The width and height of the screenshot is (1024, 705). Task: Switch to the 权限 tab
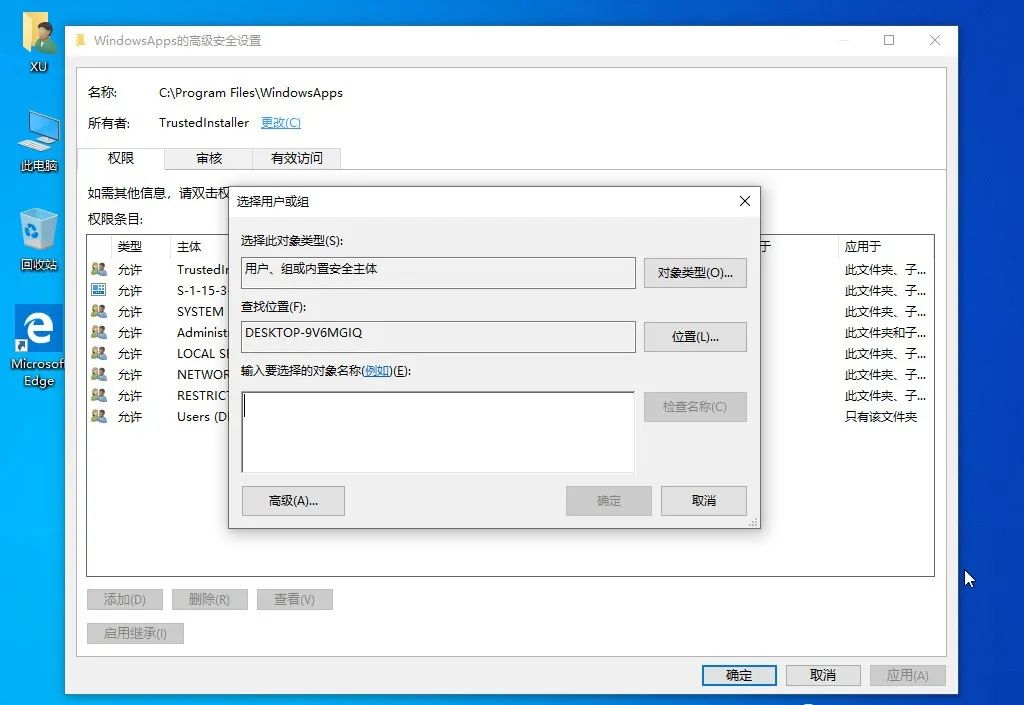[x=121, y=158]
